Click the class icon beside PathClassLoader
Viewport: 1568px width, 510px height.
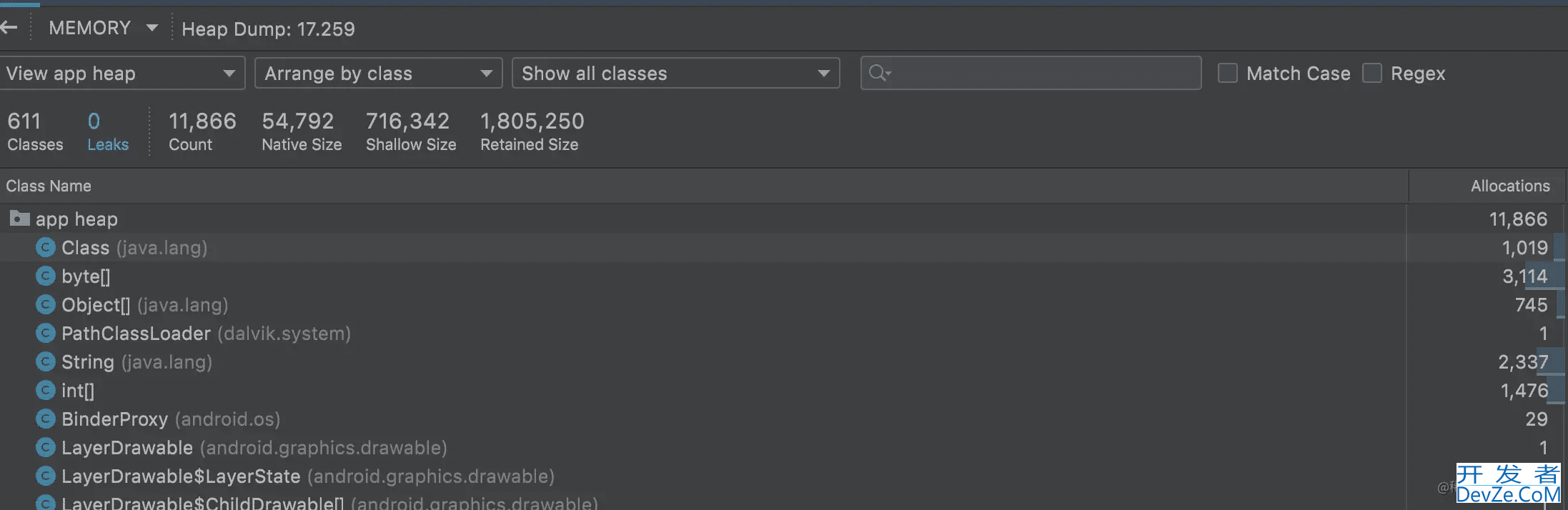pyautogui.click(x=46, y=333)
